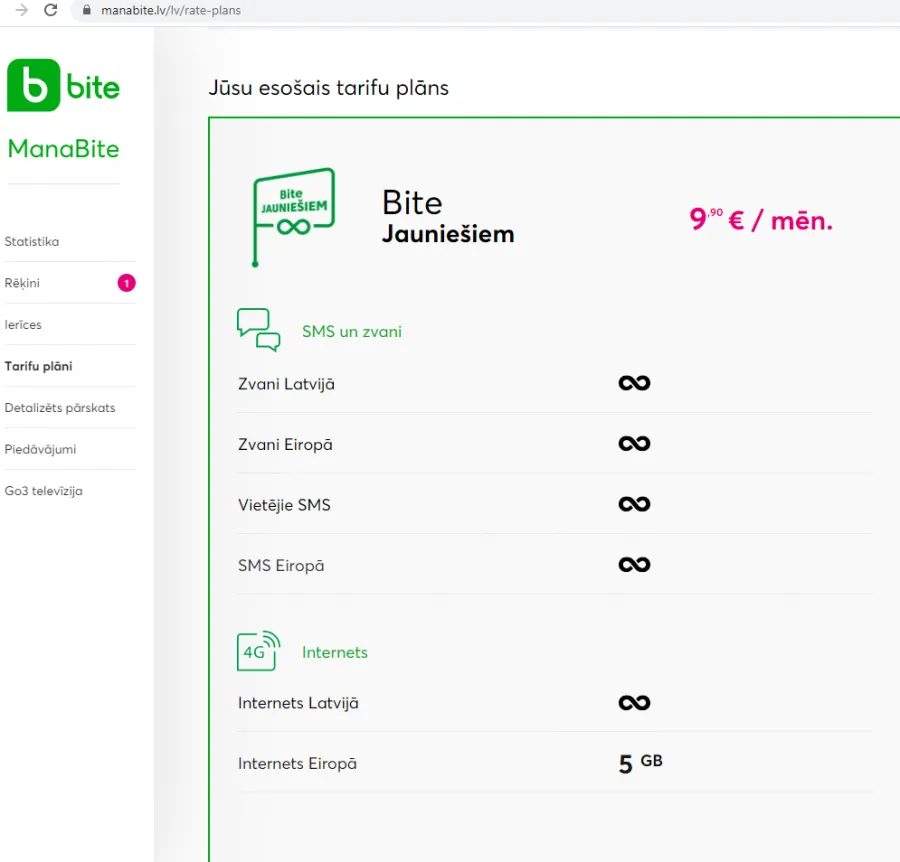
Task: Click the 9,90 € / mēn. price
Action: pyautogui.click(x=761, y=220)
